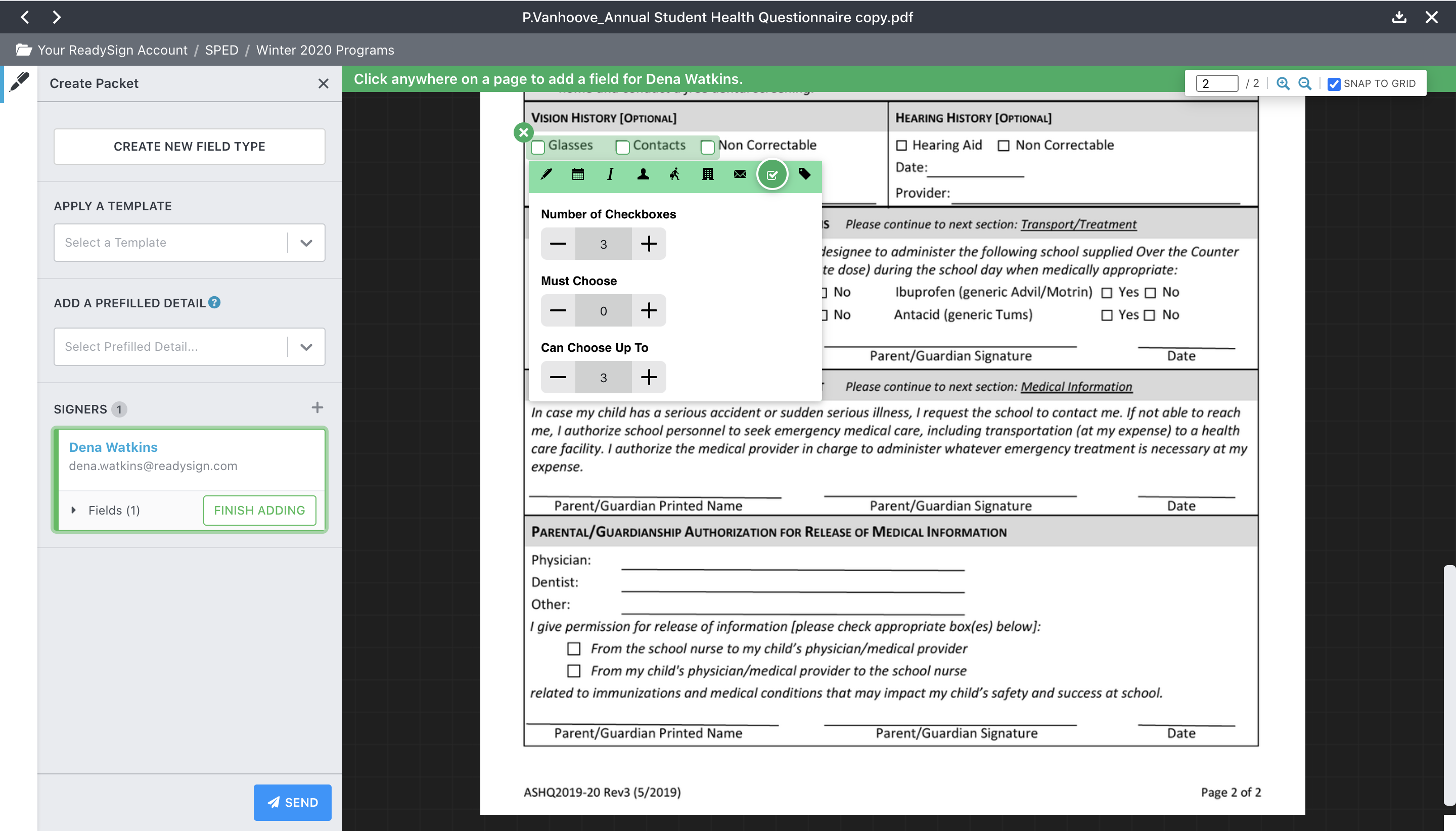Click the Finish Adding button
1456x831 pixels.
coord(260,510)
